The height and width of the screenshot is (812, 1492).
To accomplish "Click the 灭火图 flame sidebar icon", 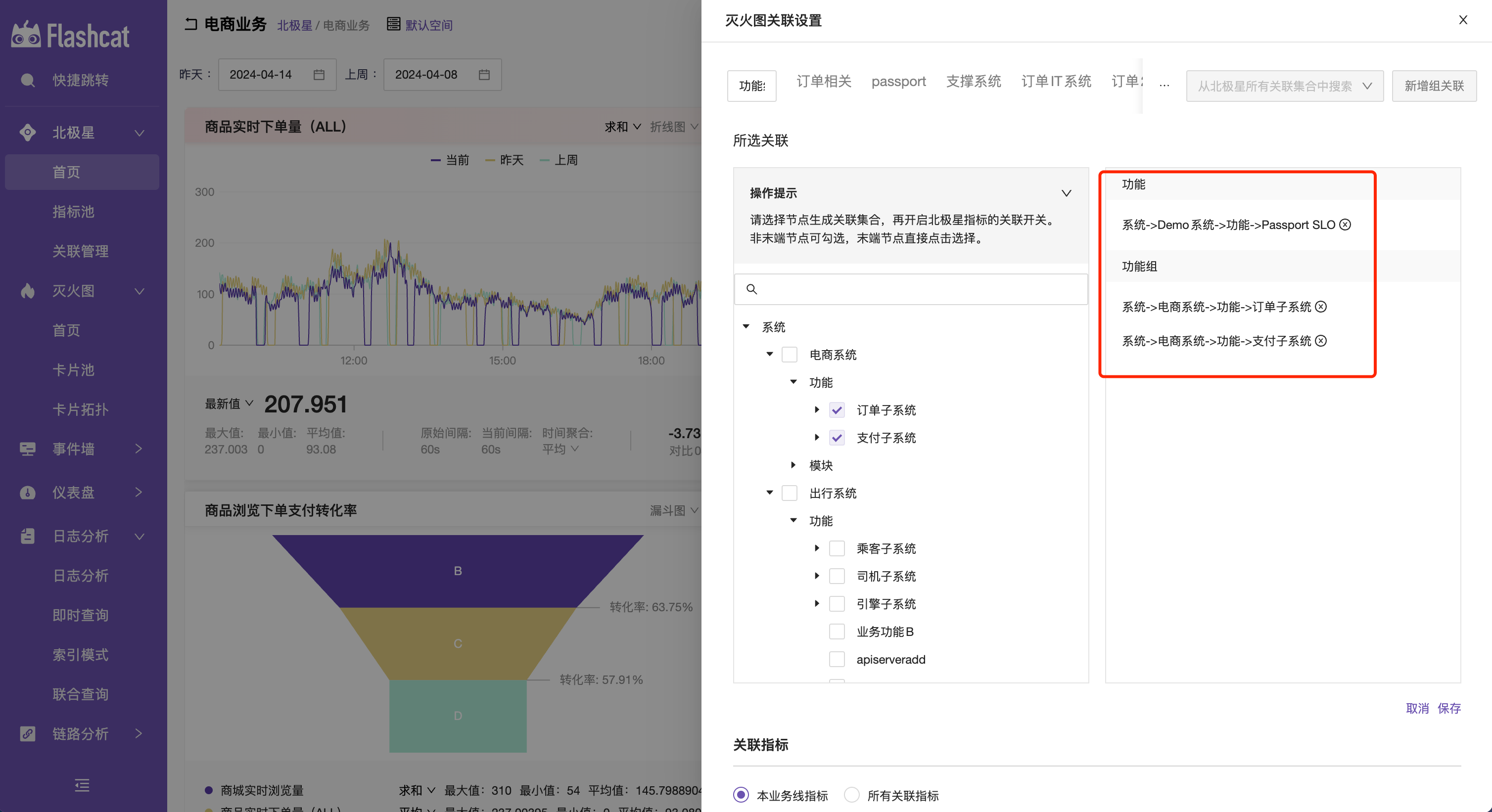I will pos(27,291).
